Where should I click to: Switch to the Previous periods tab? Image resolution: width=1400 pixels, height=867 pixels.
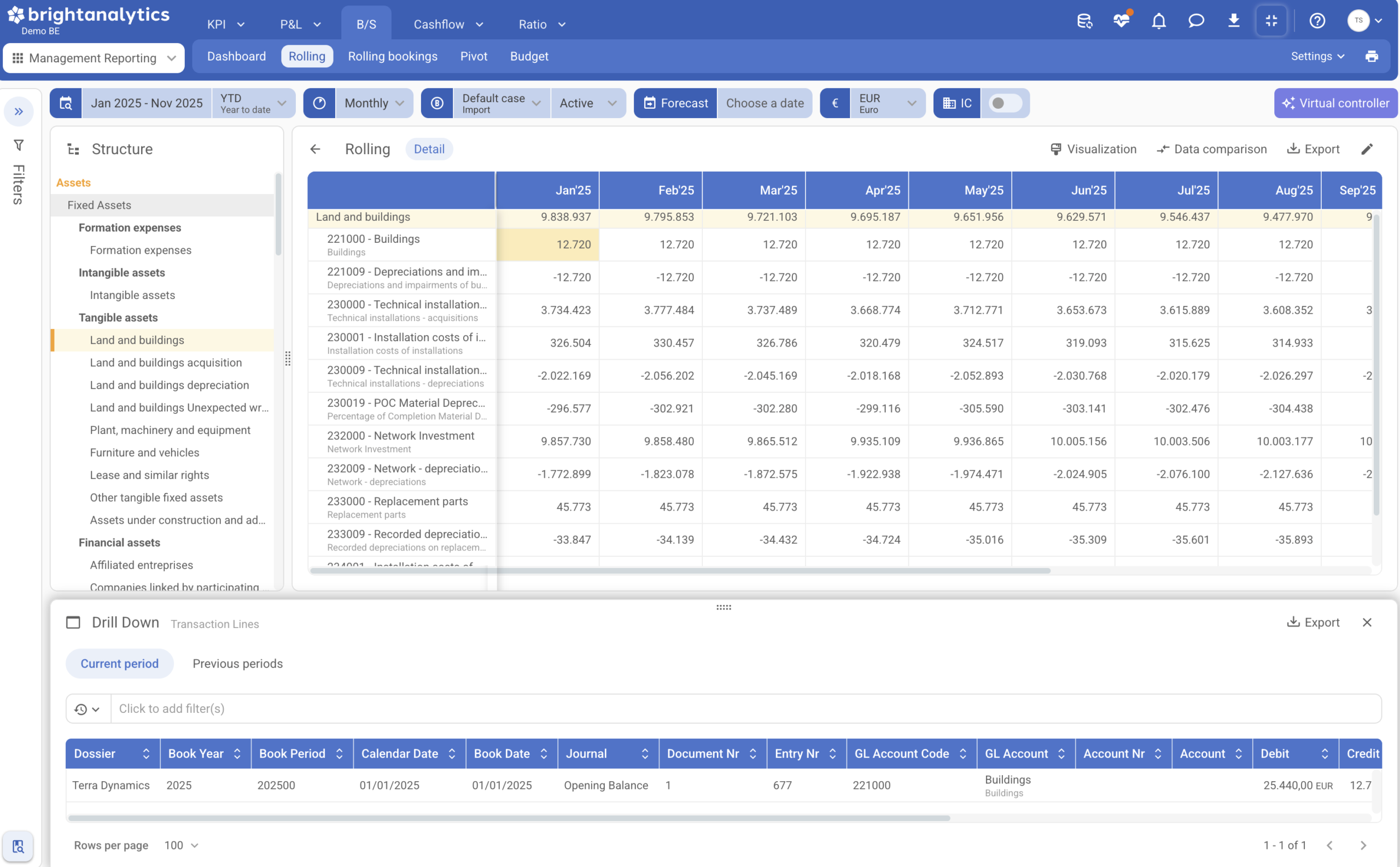coord(237,664)
